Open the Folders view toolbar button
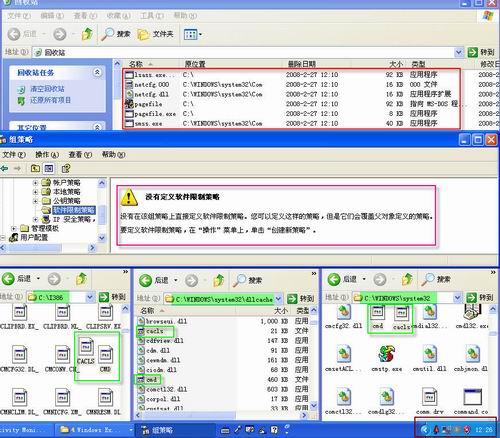This screenshot has width=500, height=438. [x=156, y=34]
